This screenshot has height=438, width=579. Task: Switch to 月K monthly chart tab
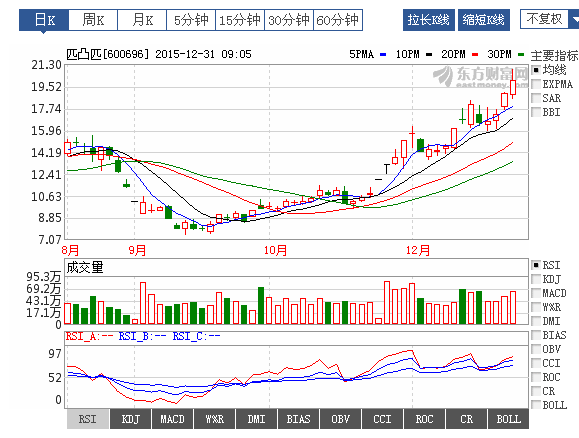142,20
